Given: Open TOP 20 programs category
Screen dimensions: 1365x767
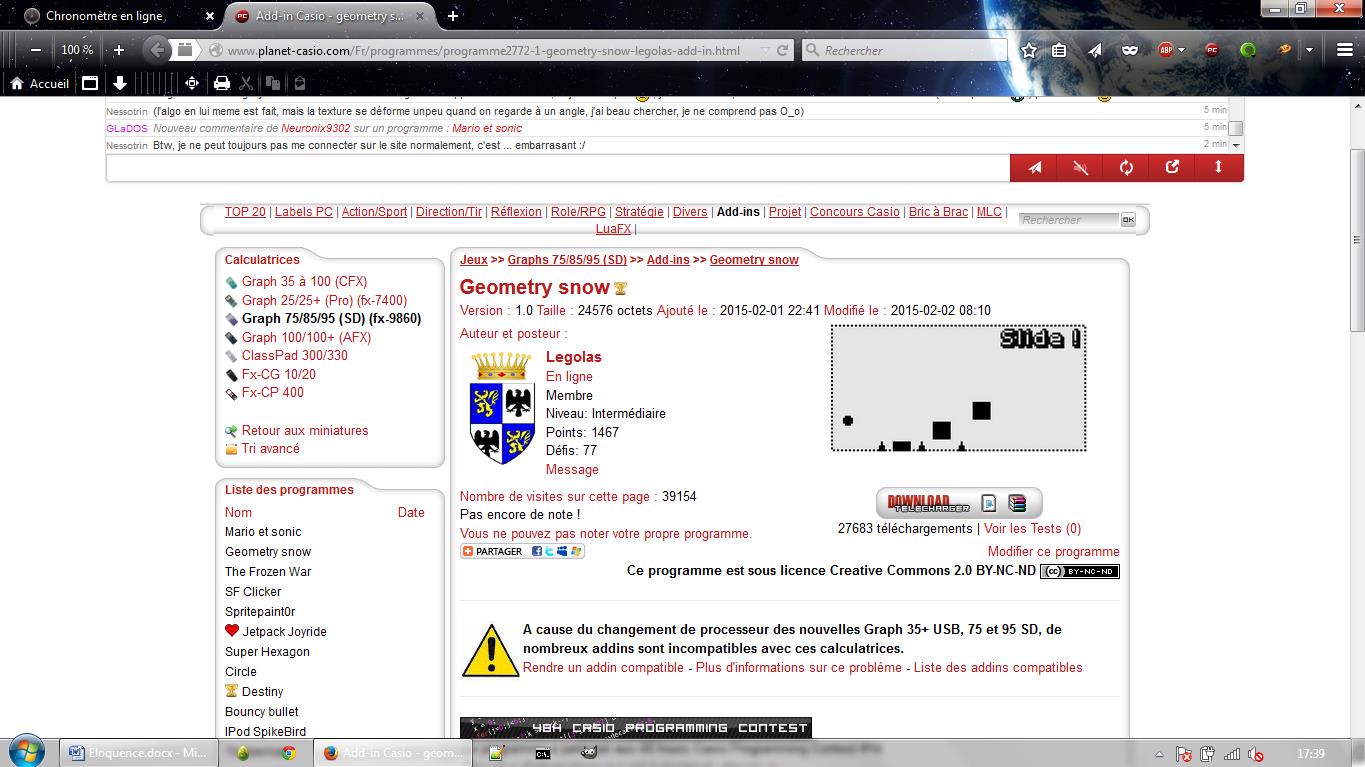Looking at the screenshot, I should tap(245, 212).
